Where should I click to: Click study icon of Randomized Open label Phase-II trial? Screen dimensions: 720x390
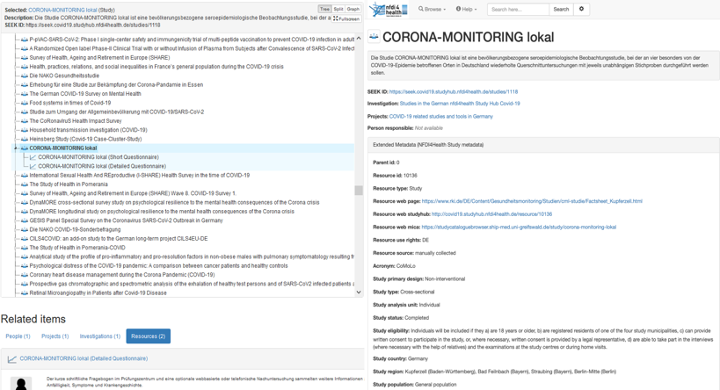(24, 49)
